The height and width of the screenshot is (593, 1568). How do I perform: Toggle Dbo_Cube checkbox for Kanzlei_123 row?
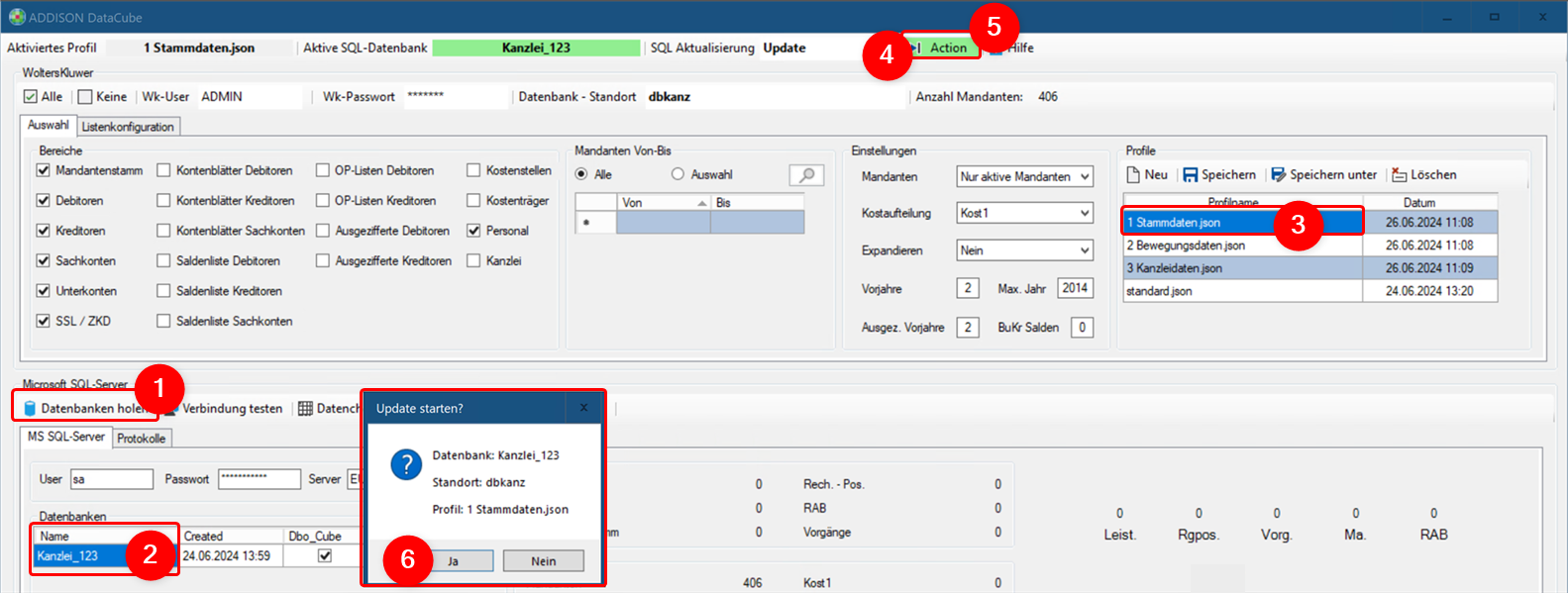[324, 555]
